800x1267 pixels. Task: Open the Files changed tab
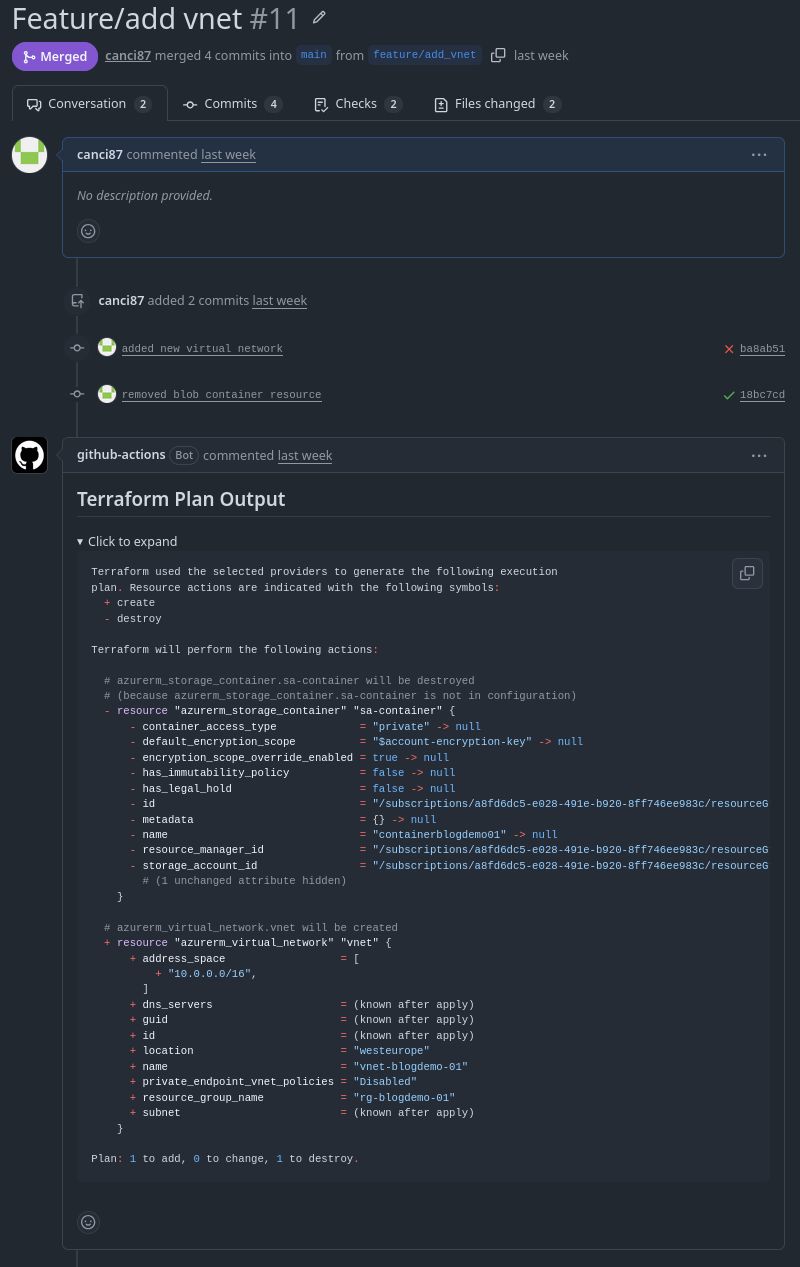(x=497, y=104)
